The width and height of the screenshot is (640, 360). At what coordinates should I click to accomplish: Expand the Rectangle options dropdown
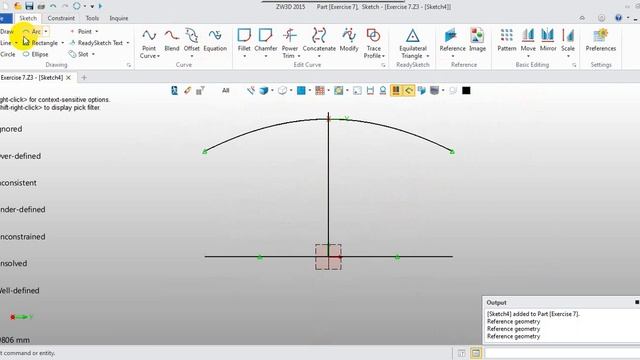[x=62, y=43]
